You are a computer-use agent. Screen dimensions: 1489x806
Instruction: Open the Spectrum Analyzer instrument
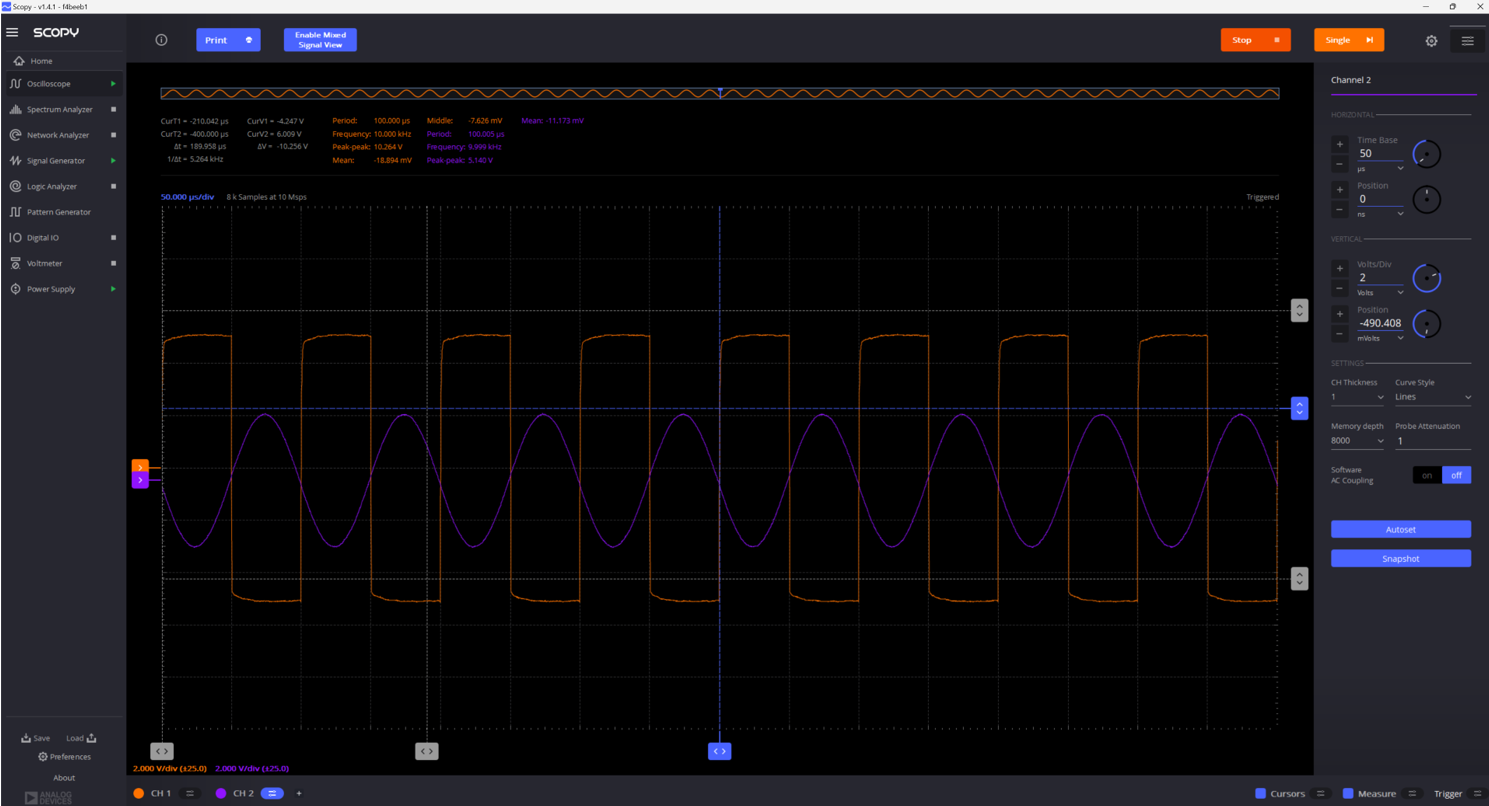click(59, 109)
